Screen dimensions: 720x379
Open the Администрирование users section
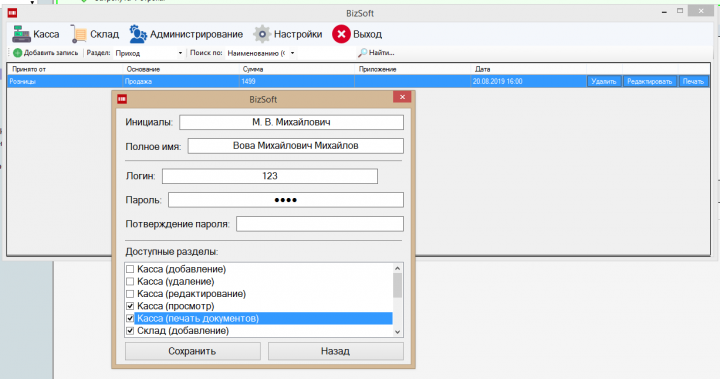click(186, 34)
